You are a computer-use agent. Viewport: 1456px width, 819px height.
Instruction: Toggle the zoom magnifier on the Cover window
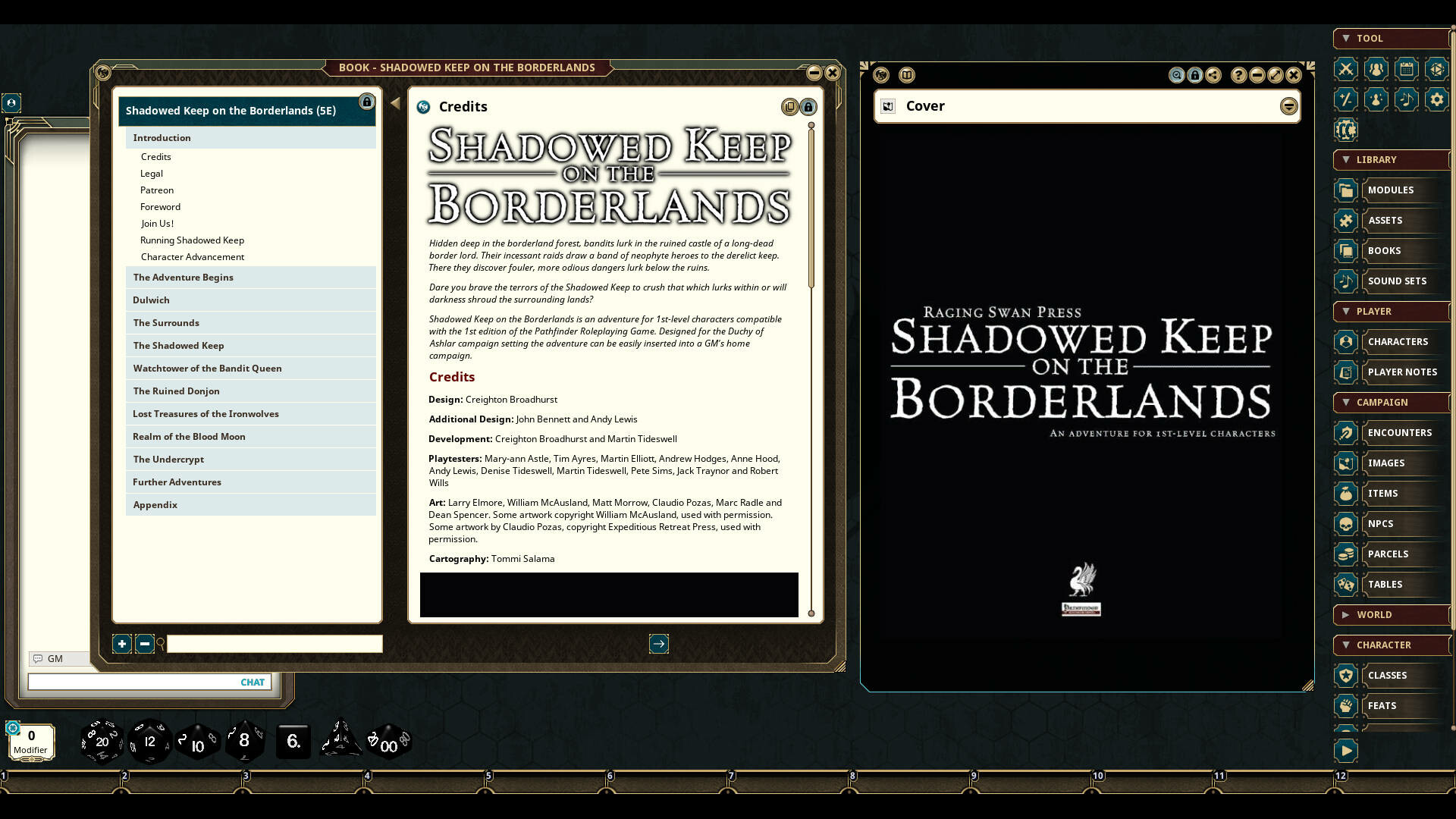tap(1176, 76)
